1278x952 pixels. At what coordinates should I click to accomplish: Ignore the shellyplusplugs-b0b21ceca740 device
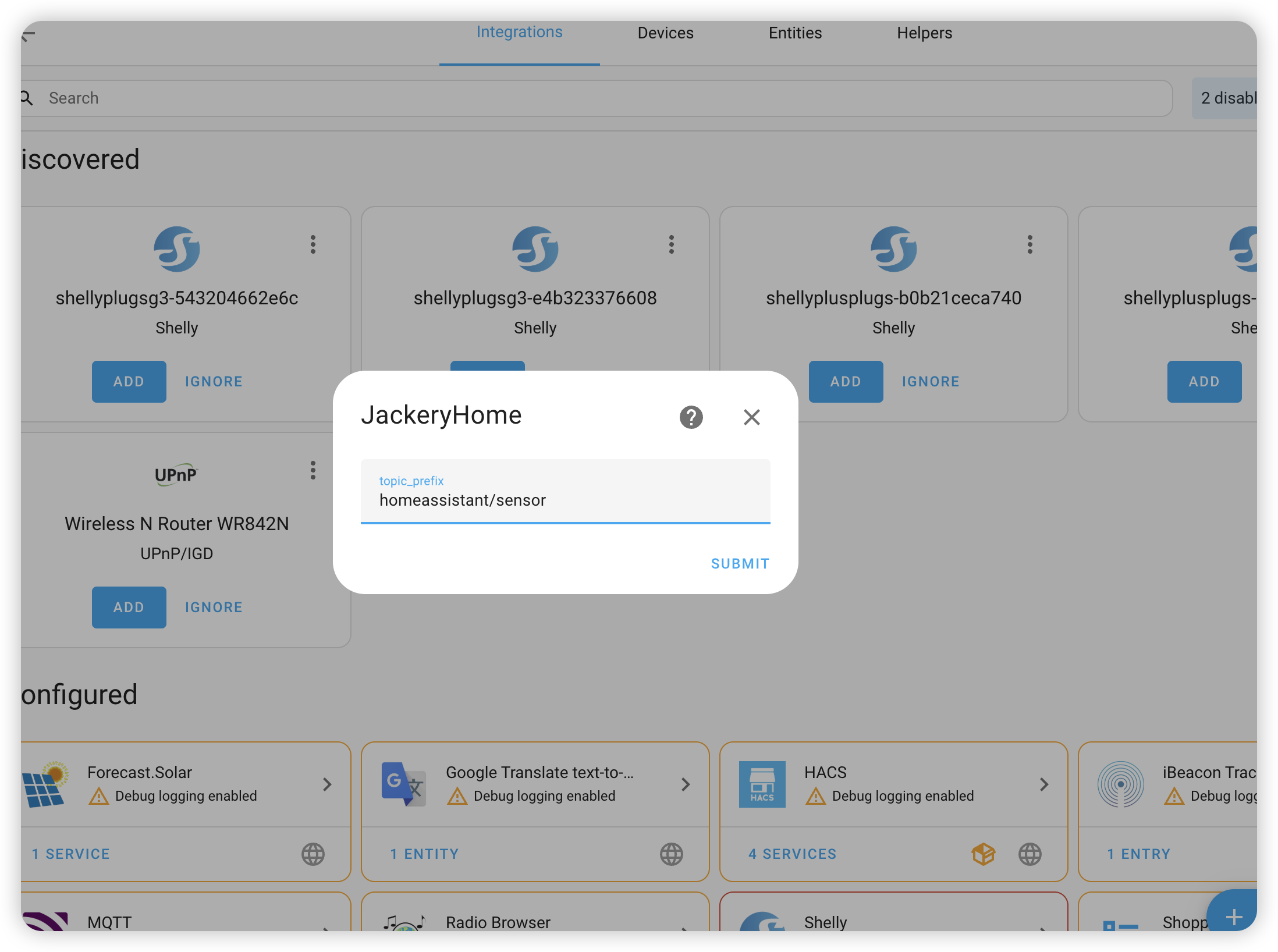pos(931,382)
